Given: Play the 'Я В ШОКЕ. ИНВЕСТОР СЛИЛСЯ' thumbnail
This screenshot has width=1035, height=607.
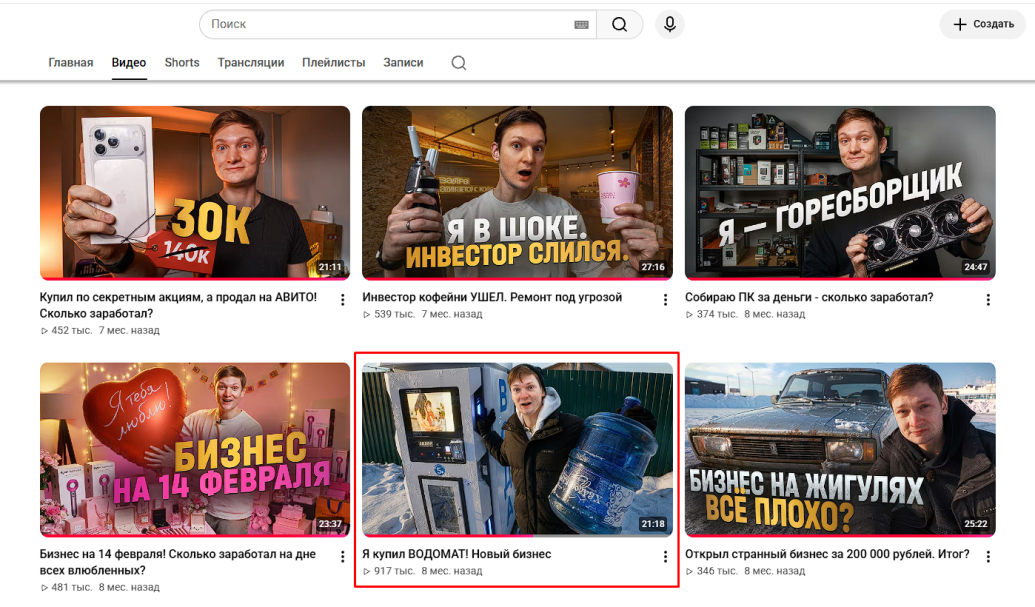Looking at the screenshot, I should (x=518, y=193).
